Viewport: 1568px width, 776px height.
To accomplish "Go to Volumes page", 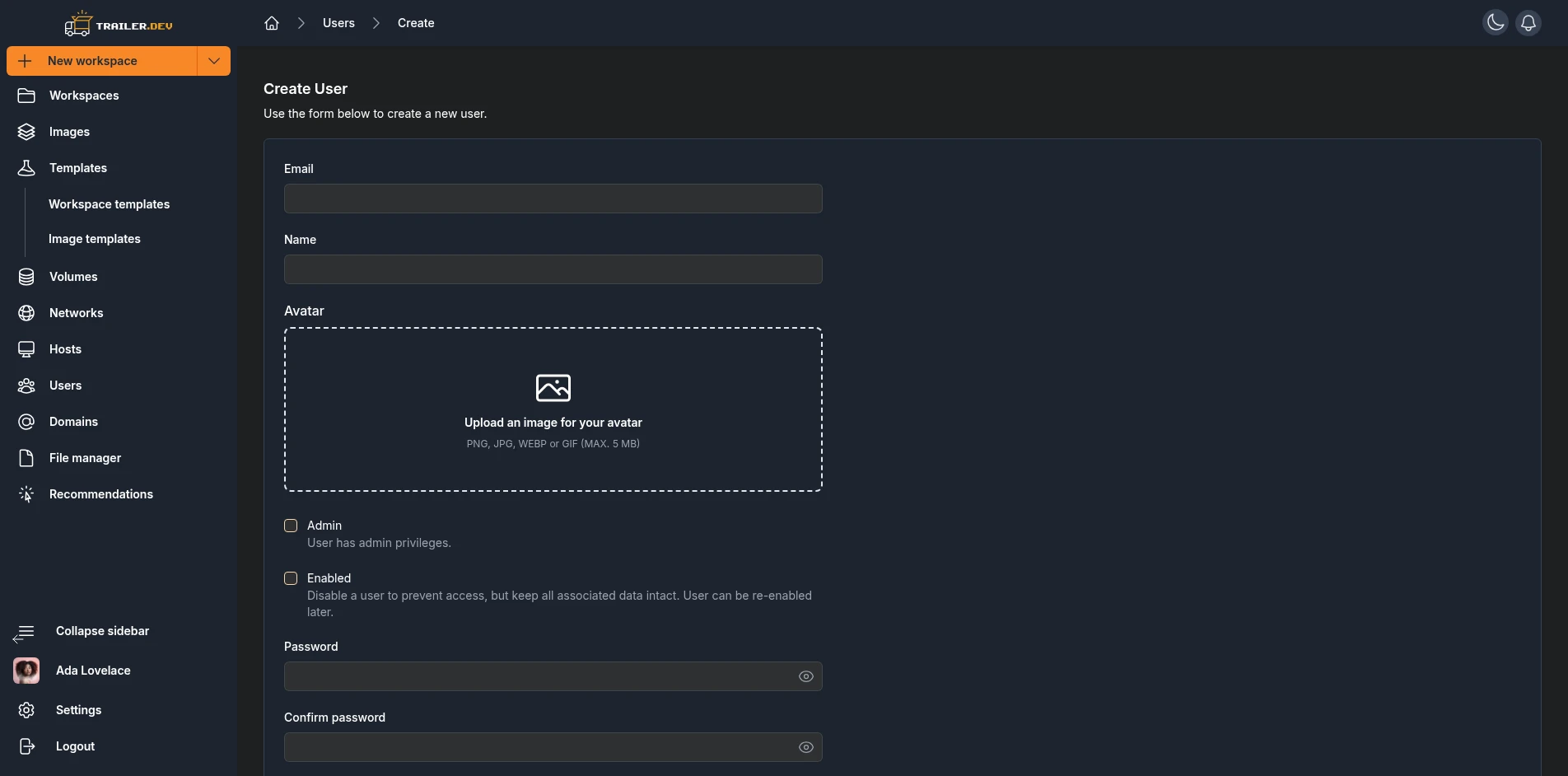I will click(x=119, y=277).
